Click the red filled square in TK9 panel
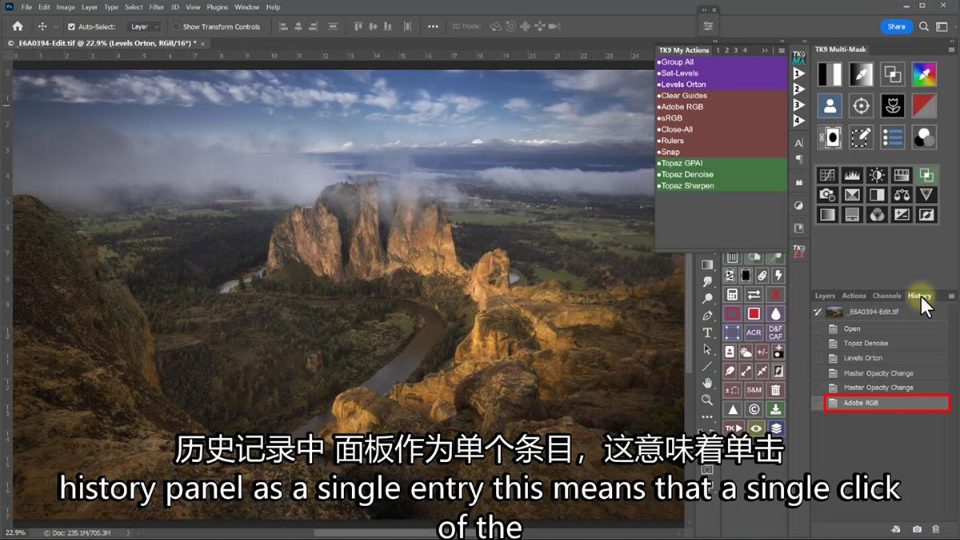 [754, 313]
